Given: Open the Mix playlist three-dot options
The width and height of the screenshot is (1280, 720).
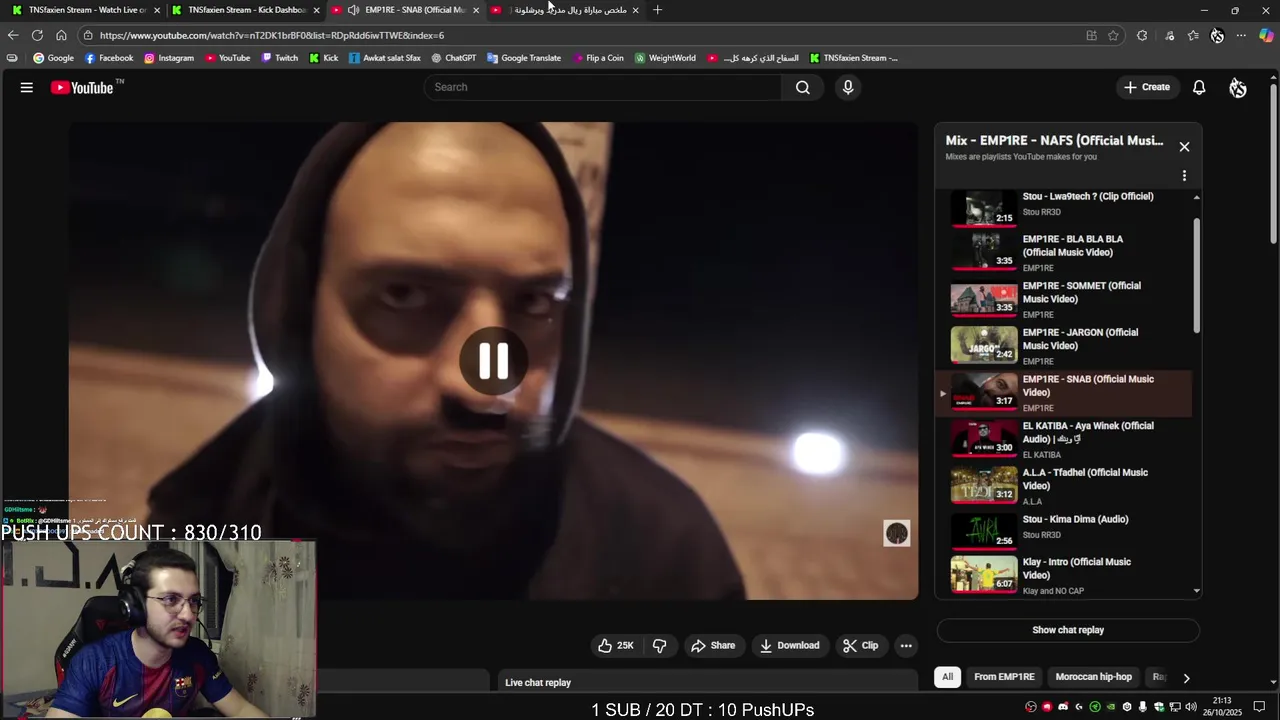Looking at the screenshot, I should point(1184,176).
